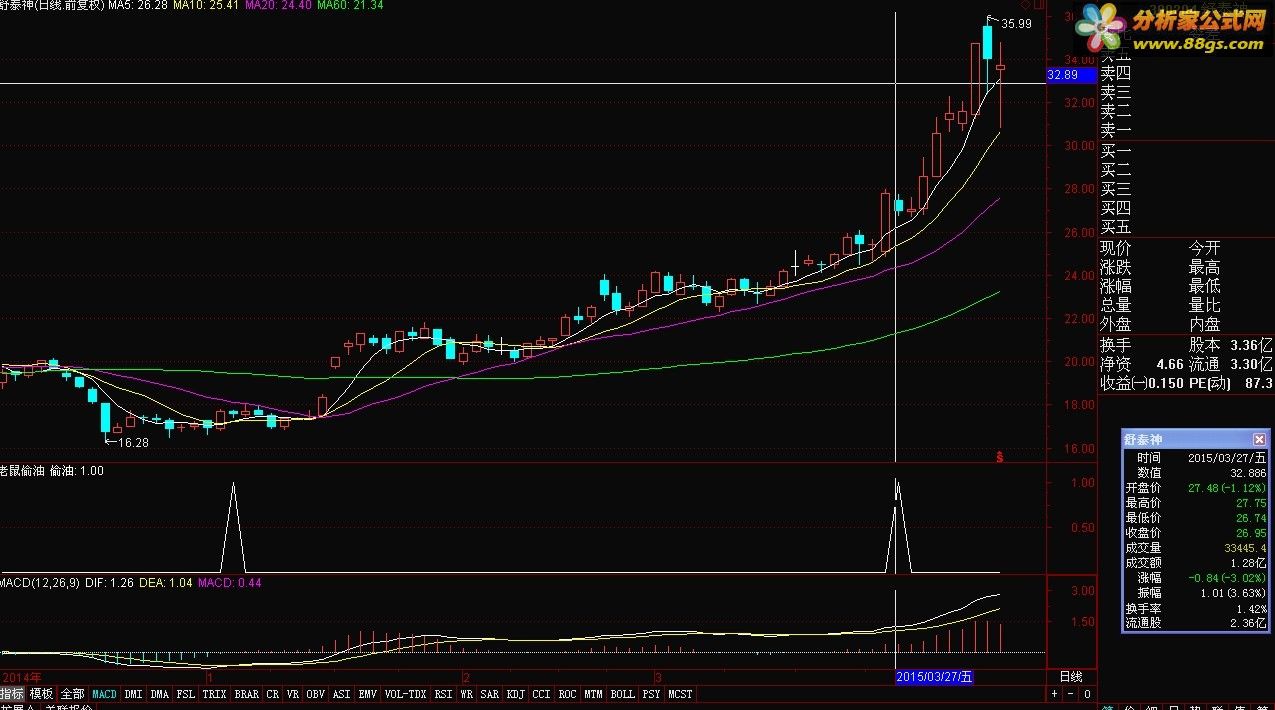1275x710 pixels.
Task: Select the CR indicator tab
Action: pyautogui.click(x=273, y=693)
